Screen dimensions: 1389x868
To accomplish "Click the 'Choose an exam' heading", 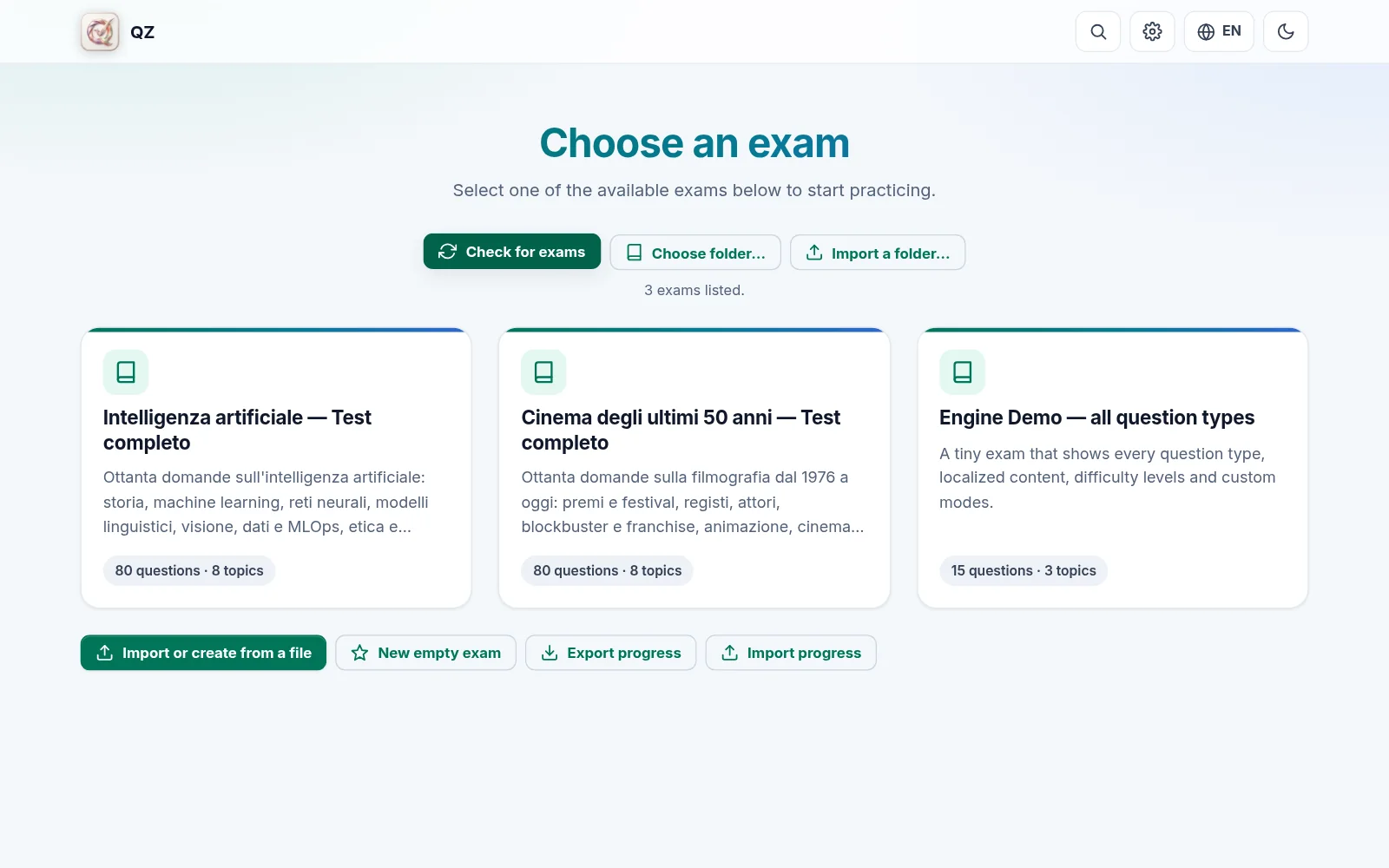I will [694, 143].
